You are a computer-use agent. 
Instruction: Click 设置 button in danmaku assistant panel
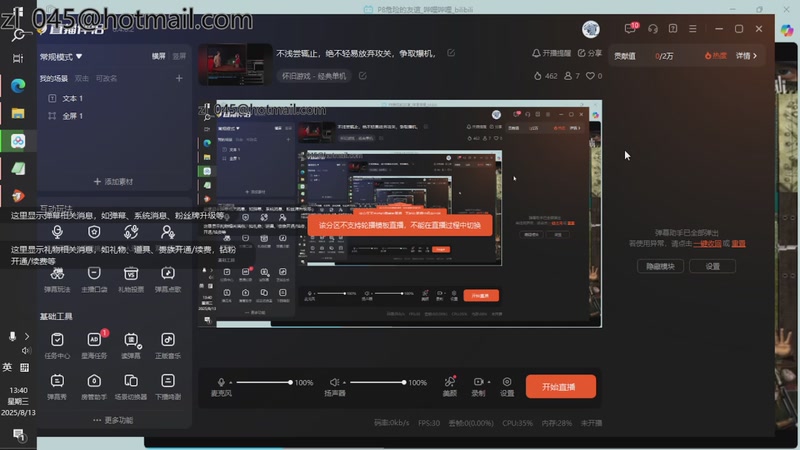click(712, 266)
